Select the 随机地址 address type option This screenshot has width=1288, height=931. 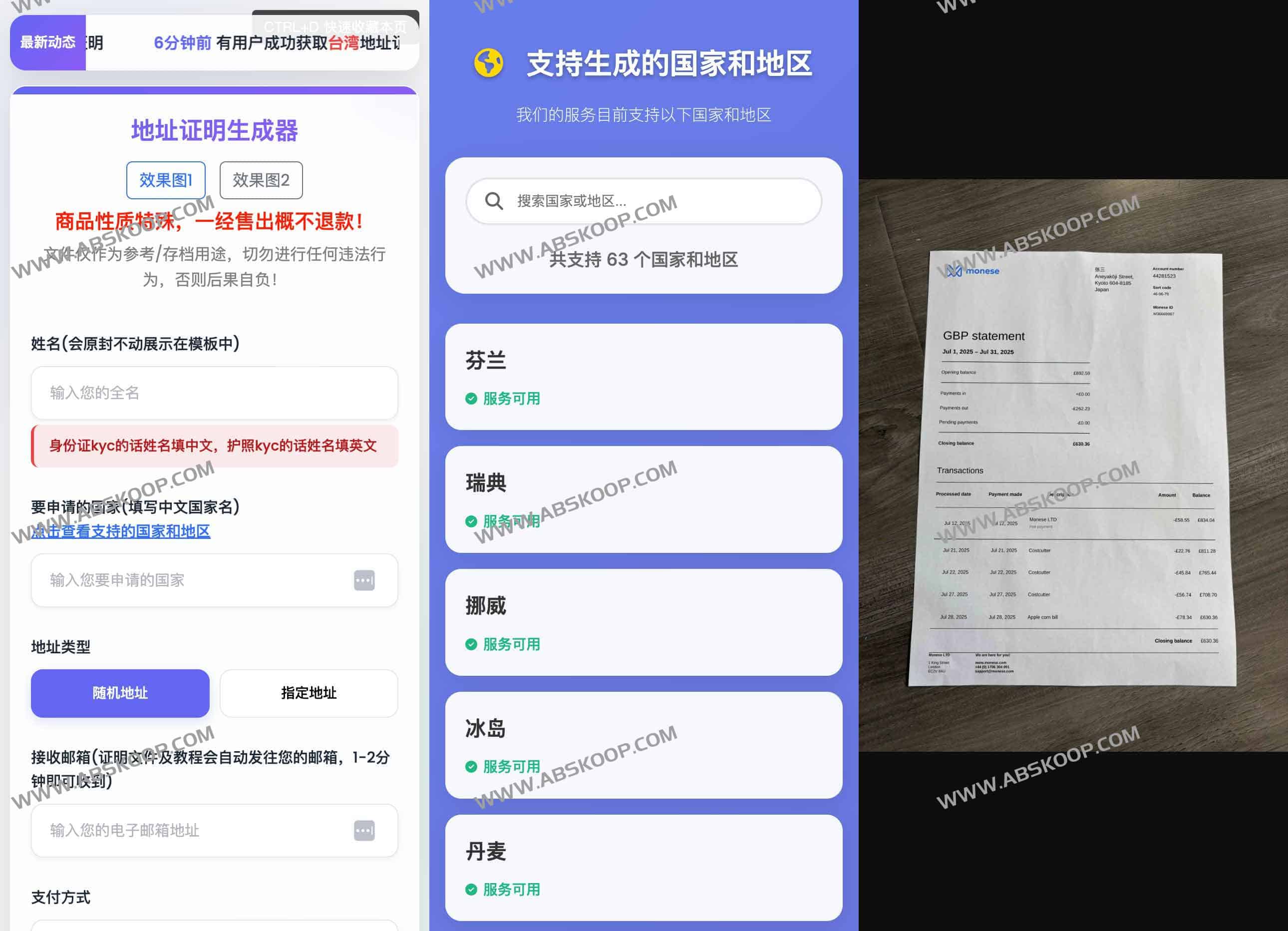(120, 693)
